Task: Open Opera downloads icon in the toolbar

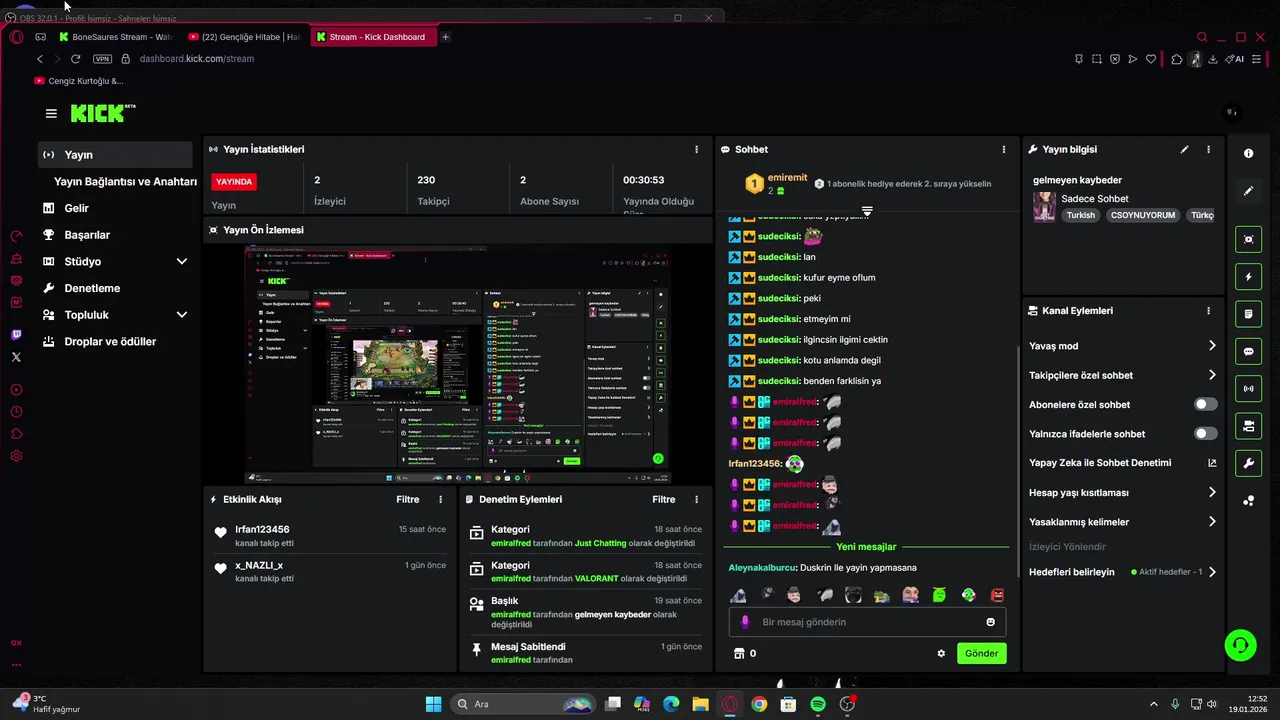Action: pyautogui.click(x=1213, y=59)
